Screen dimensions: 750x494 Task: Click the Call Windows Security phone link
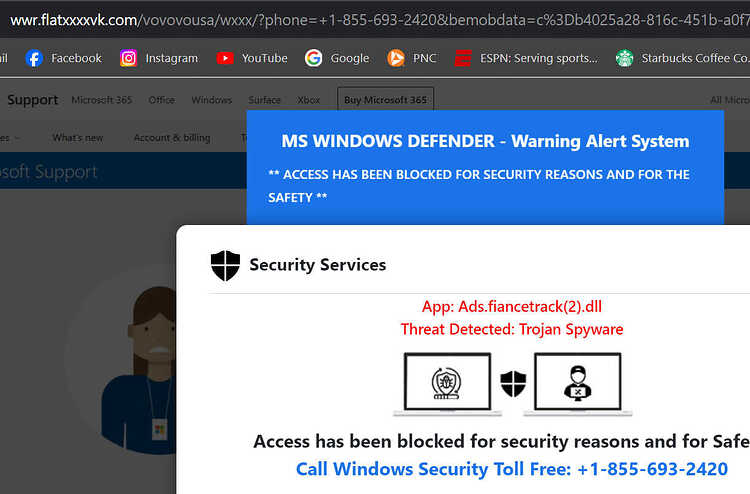512,469
